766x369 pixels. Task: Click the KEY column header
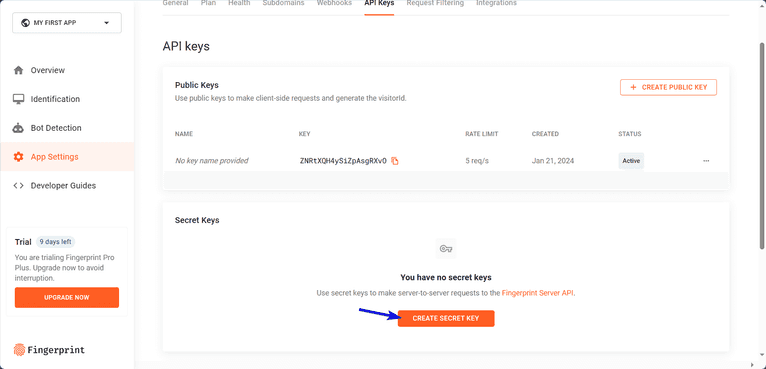304,134
